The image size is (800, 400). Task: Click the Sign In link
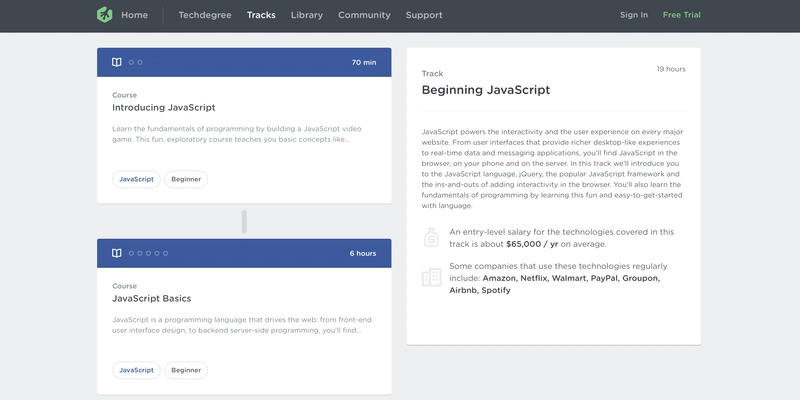tap(634, 15)
